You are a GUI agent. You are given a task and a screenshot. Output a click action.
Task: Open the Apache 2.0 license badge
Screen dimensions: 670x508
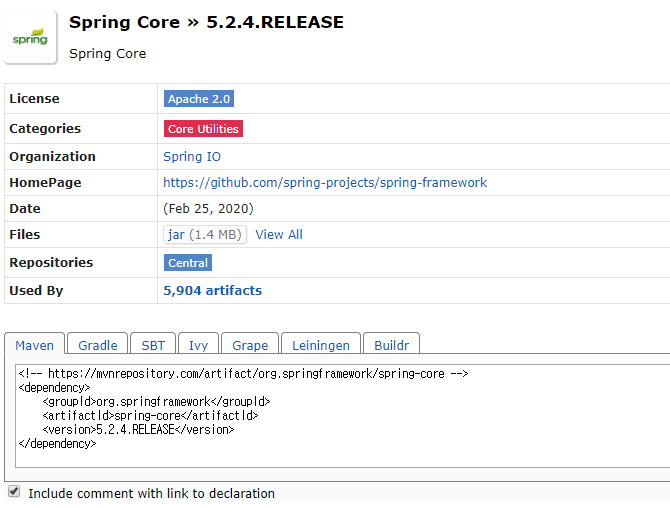pos(199,99)
